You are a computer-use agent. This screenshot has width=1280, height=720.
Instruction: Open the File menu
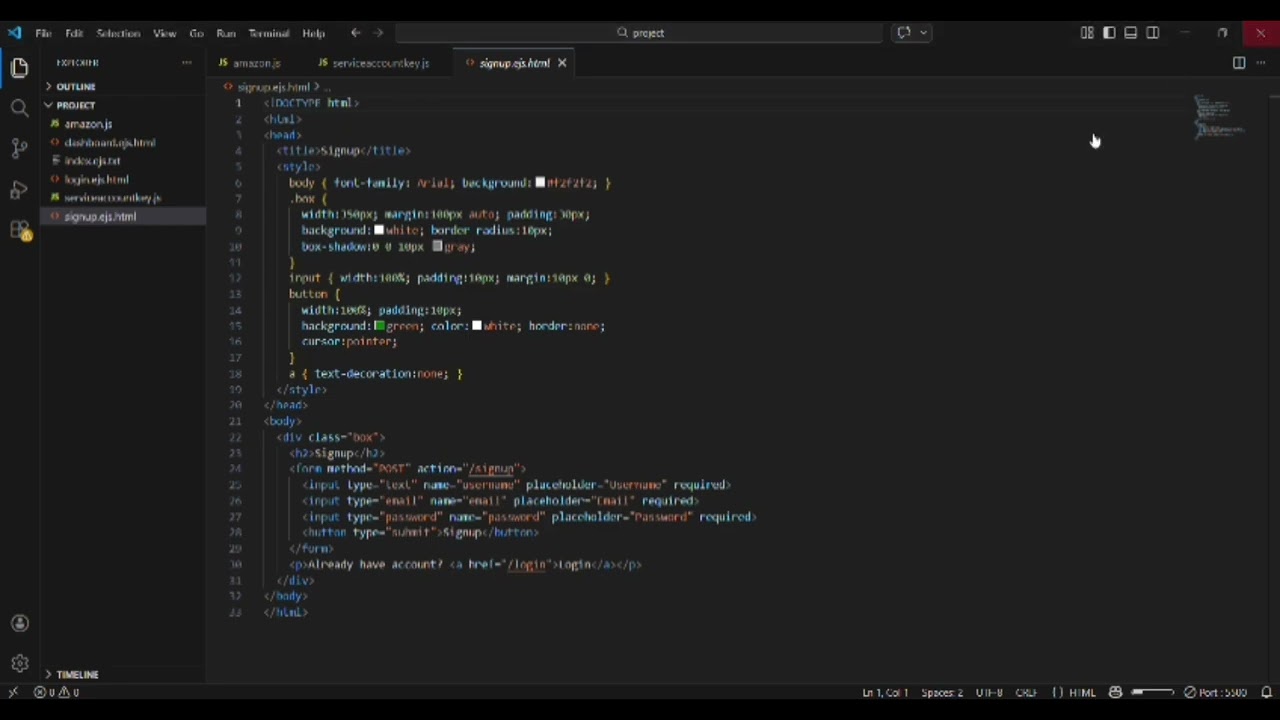[x=44, y=33]
